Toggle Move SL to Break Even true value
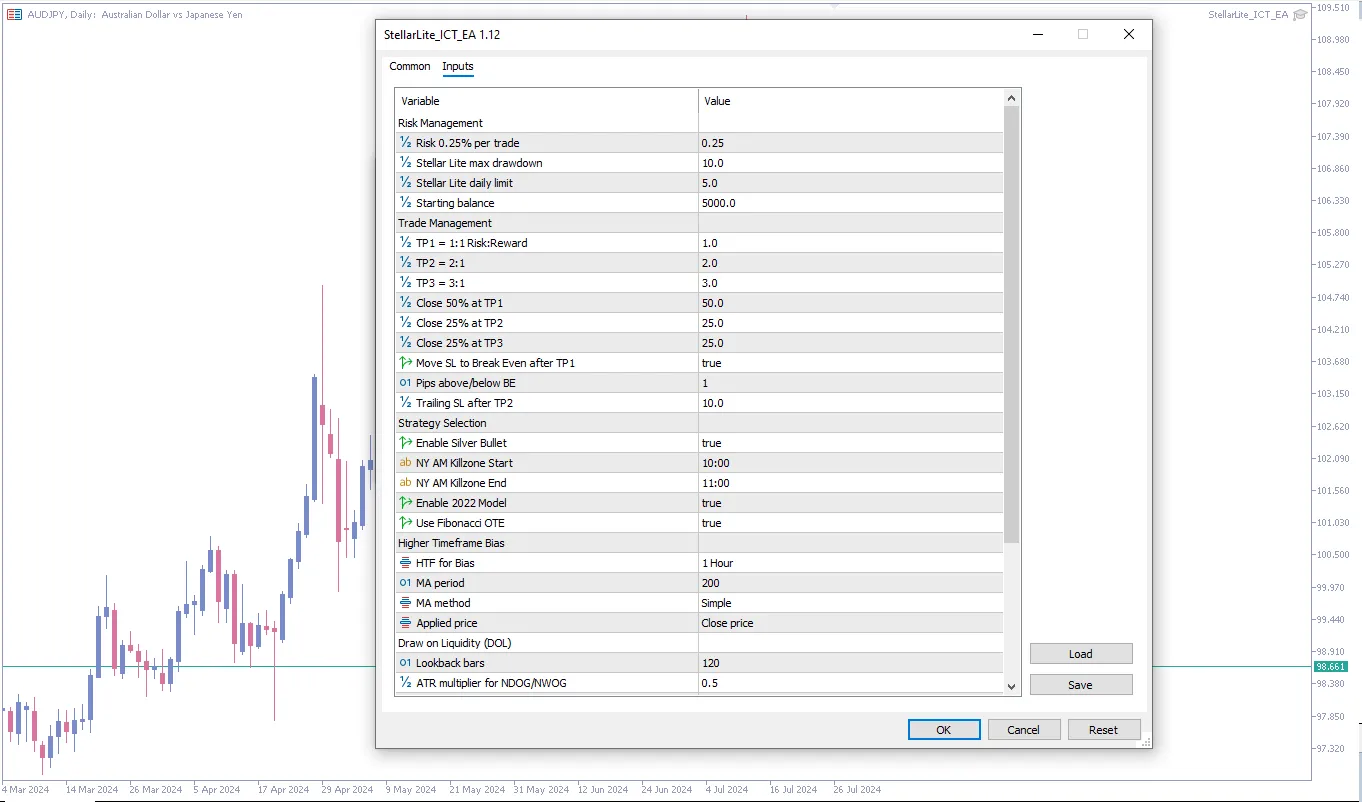The height and width of the screenshot is (802, 1362). [x=850, y=363]
